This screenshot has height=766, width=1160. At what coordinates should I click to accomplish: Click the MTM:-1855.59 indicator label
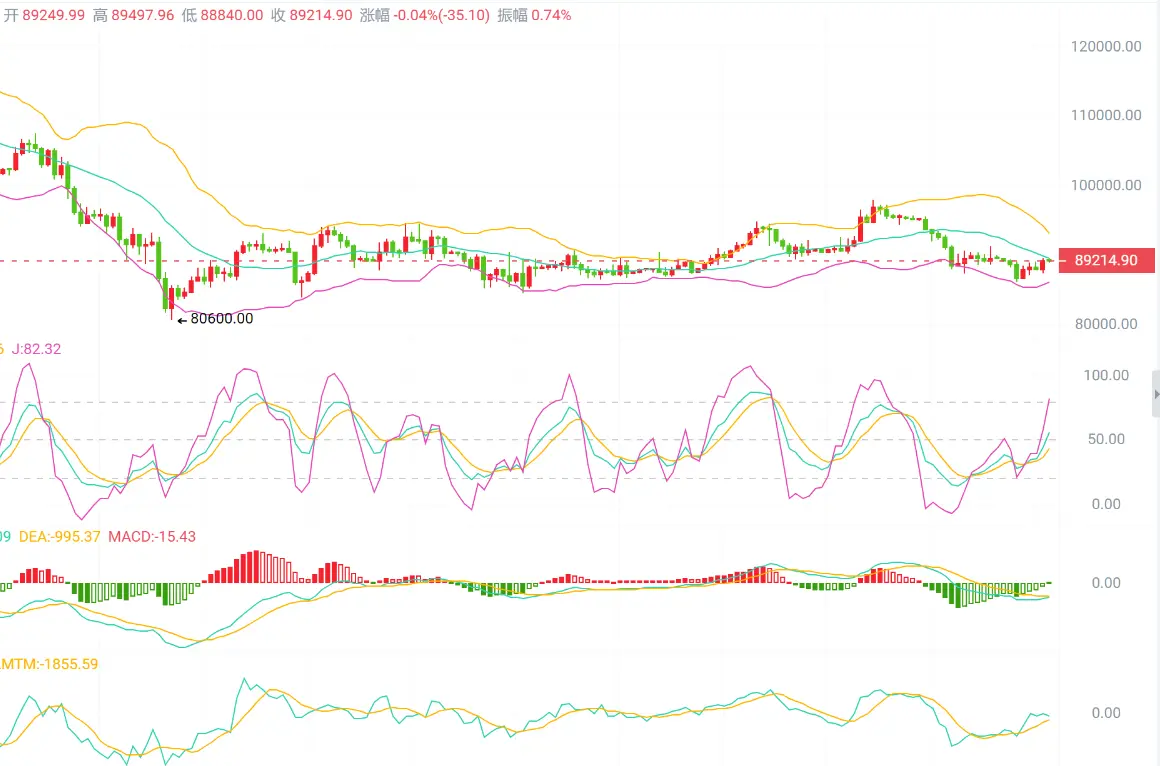[49, 664]
